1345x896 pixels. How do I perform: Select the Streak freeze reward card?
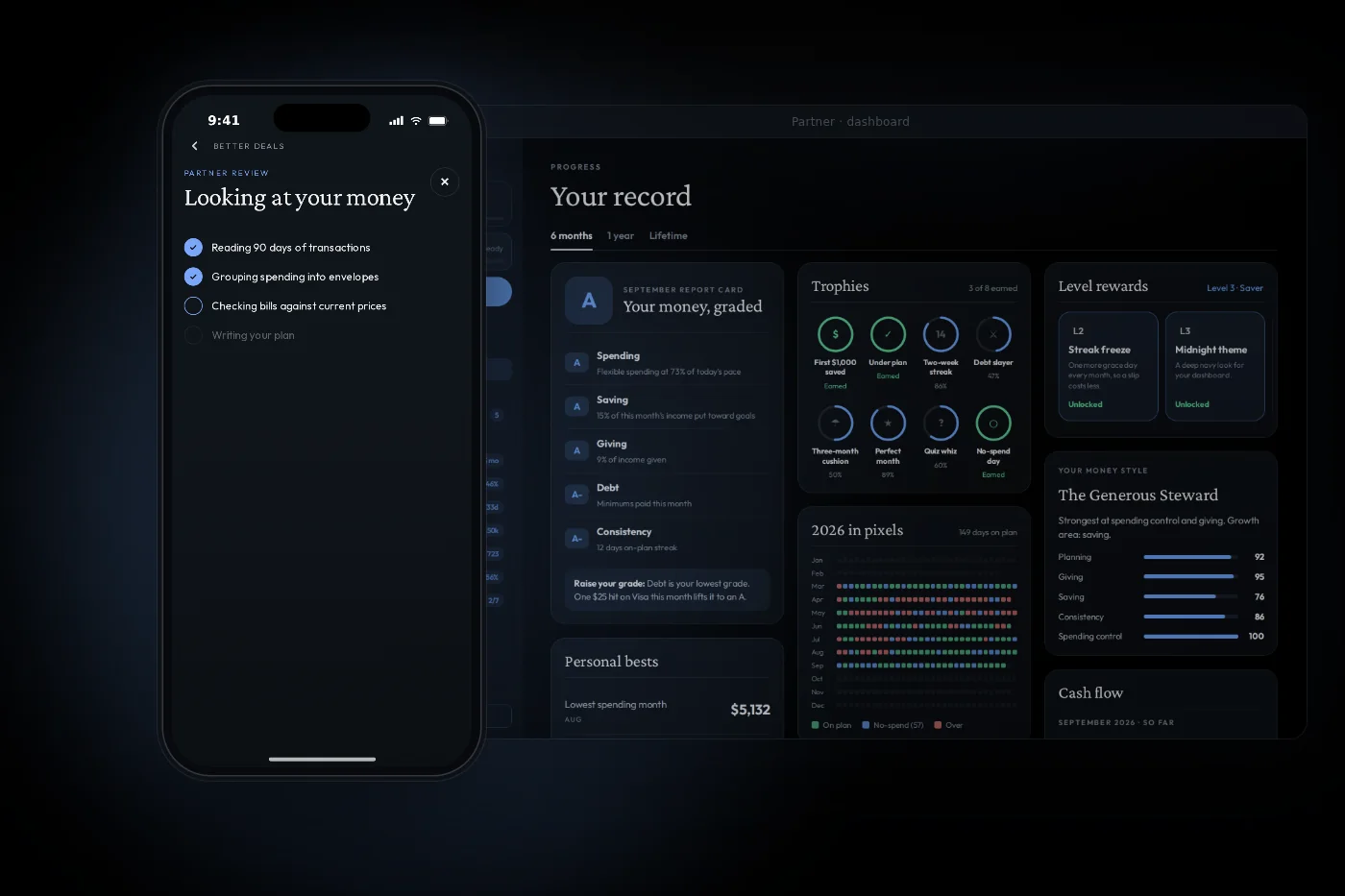(x=1109, y=366)
